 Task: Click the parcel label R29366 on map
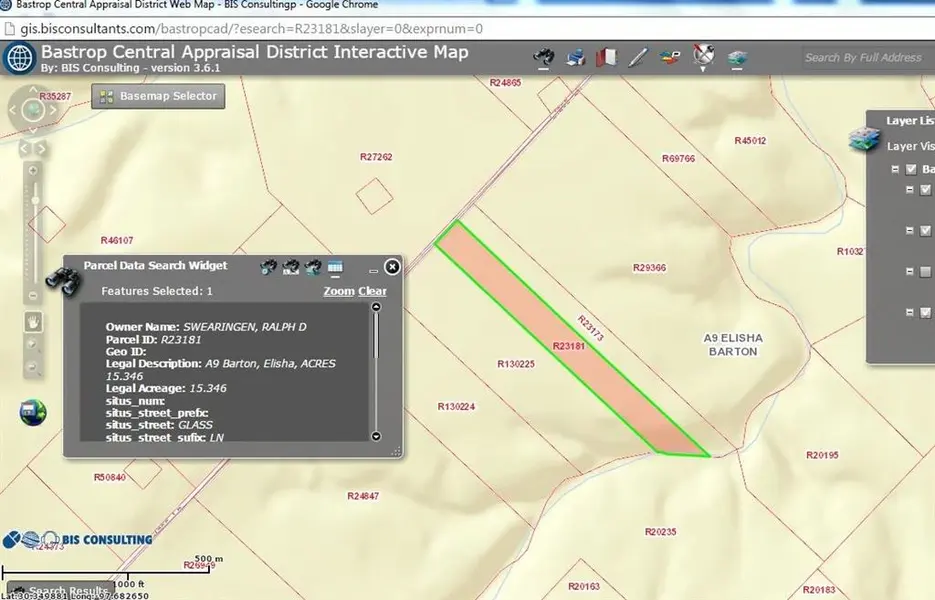649,268
